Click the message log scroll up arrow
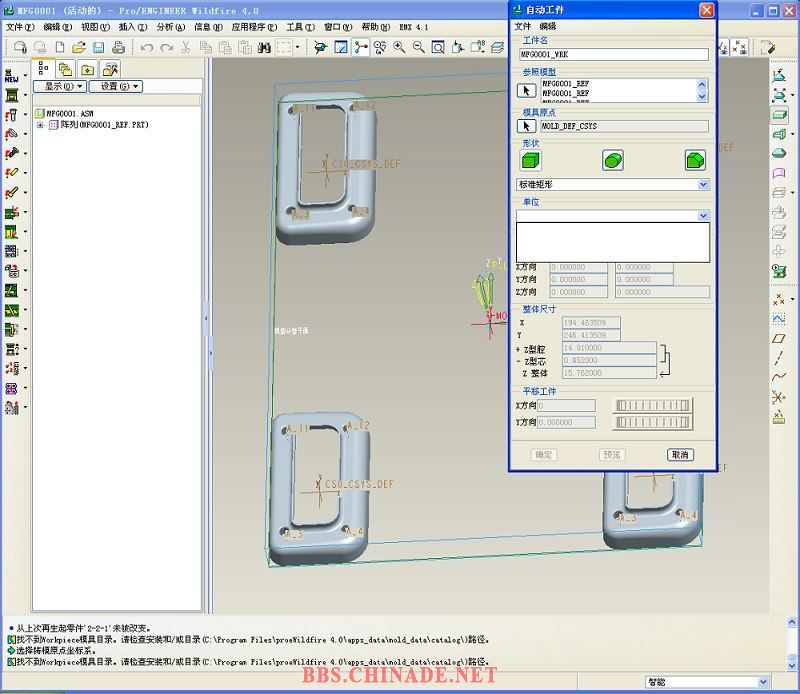Screen dimensions: 800x694 pyautogui.click(x=791, y=622)
